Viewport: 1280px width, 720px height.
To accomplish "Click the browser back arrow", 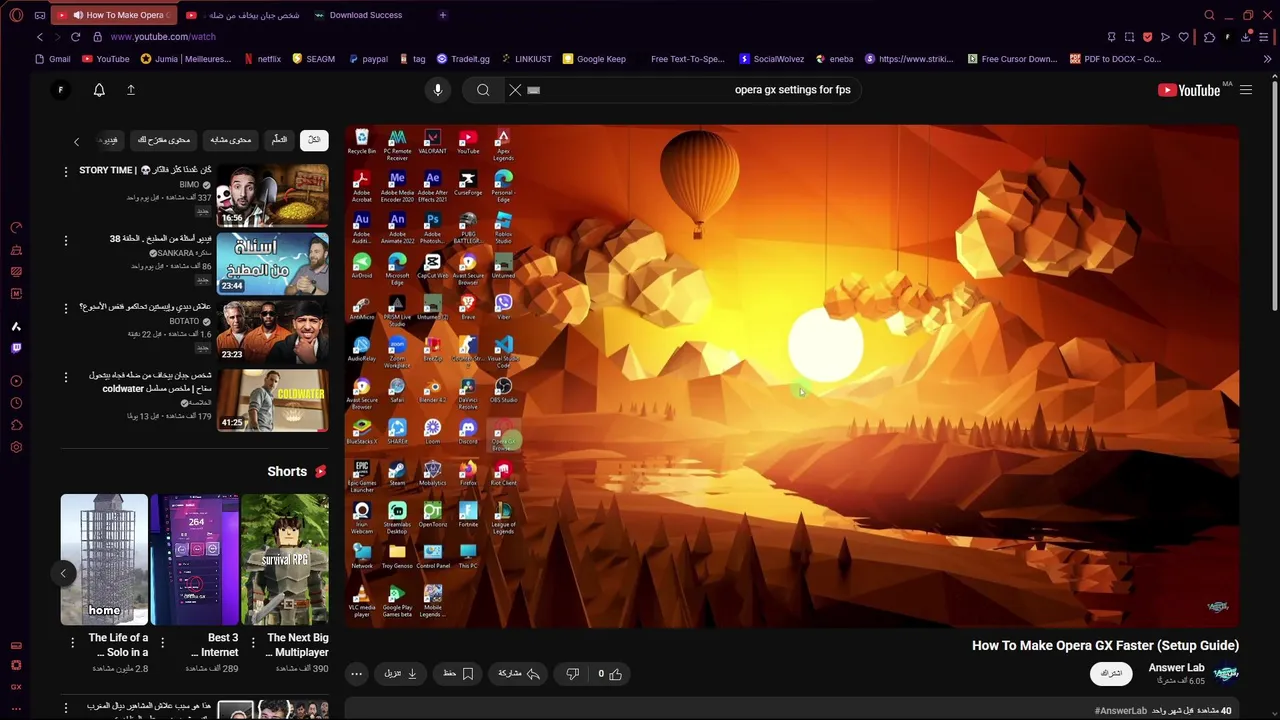I will [x=40, y=37].
